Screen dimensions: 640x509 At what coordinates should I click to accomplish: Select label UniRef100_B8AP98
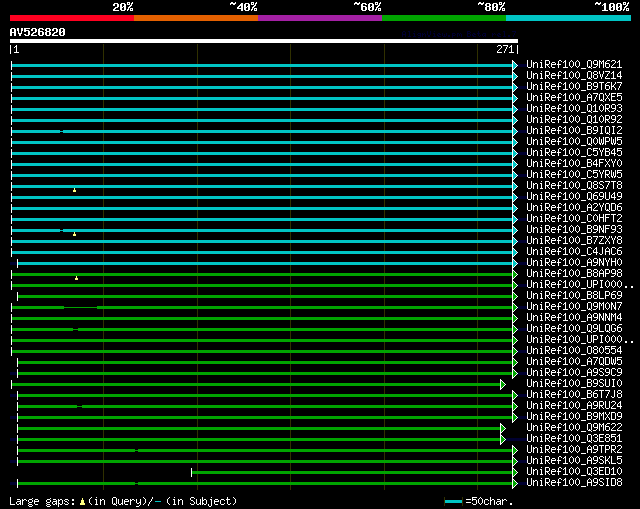pos(574,274)
